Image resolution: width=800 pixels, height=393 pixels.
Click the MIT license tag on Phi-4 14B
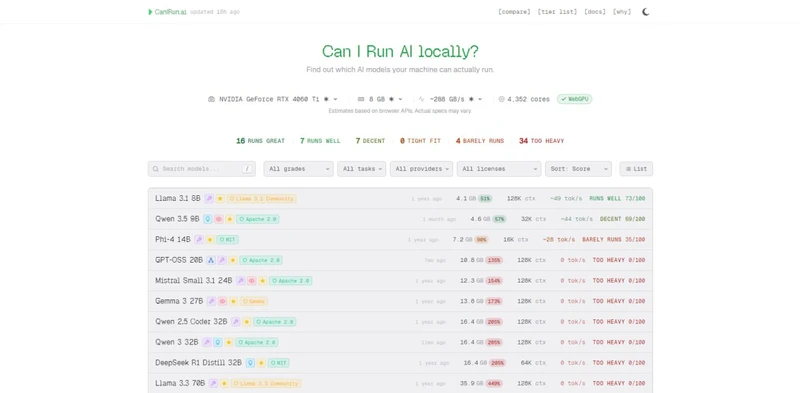coord(228,239)
